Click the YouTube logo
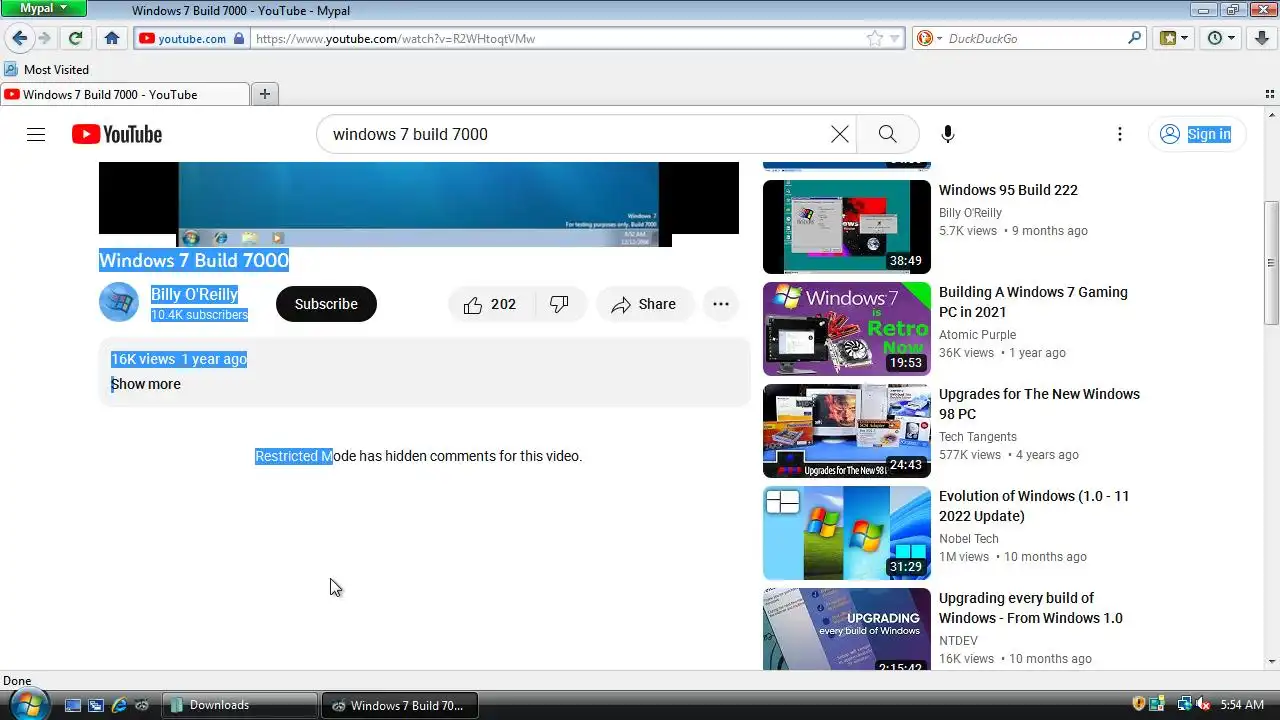This screenshot has width=1280, height=720. click(x=117, y=134)
